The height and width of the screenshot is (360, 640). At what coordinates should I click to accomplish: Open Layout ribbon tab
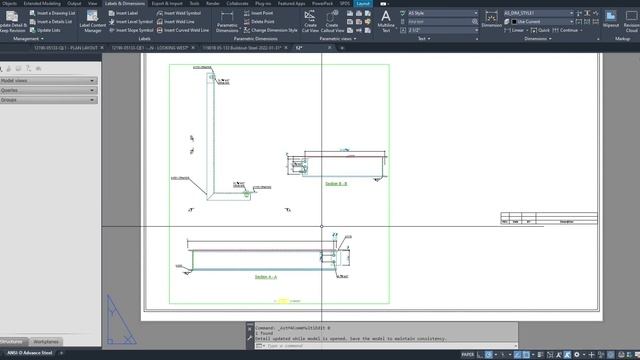click(x=363, y=3)
